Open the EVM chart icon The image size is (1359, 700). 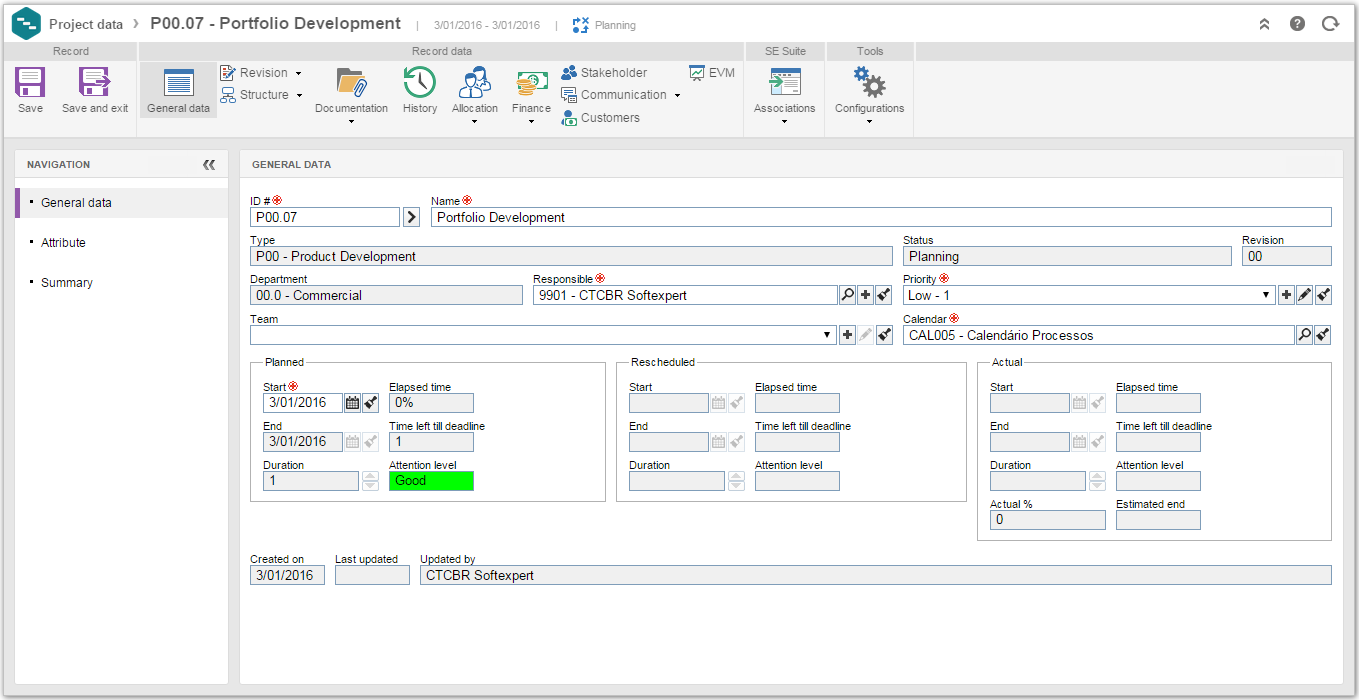point(697,73)
